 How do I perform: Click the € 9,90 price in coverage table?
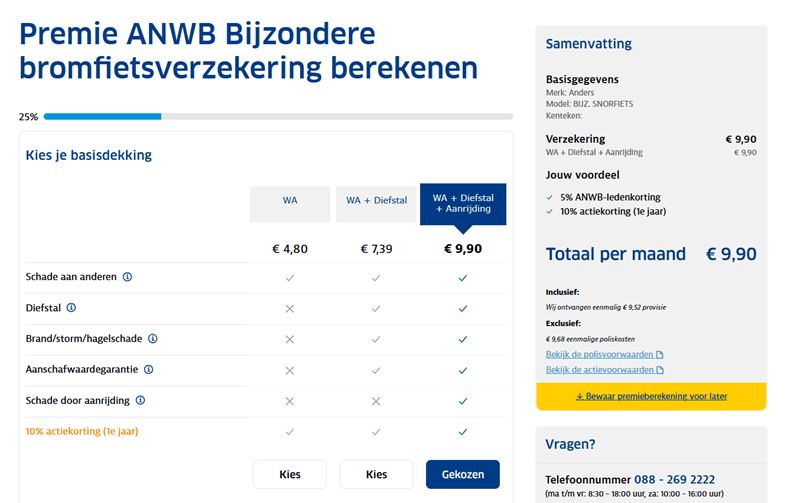point(463,249)
